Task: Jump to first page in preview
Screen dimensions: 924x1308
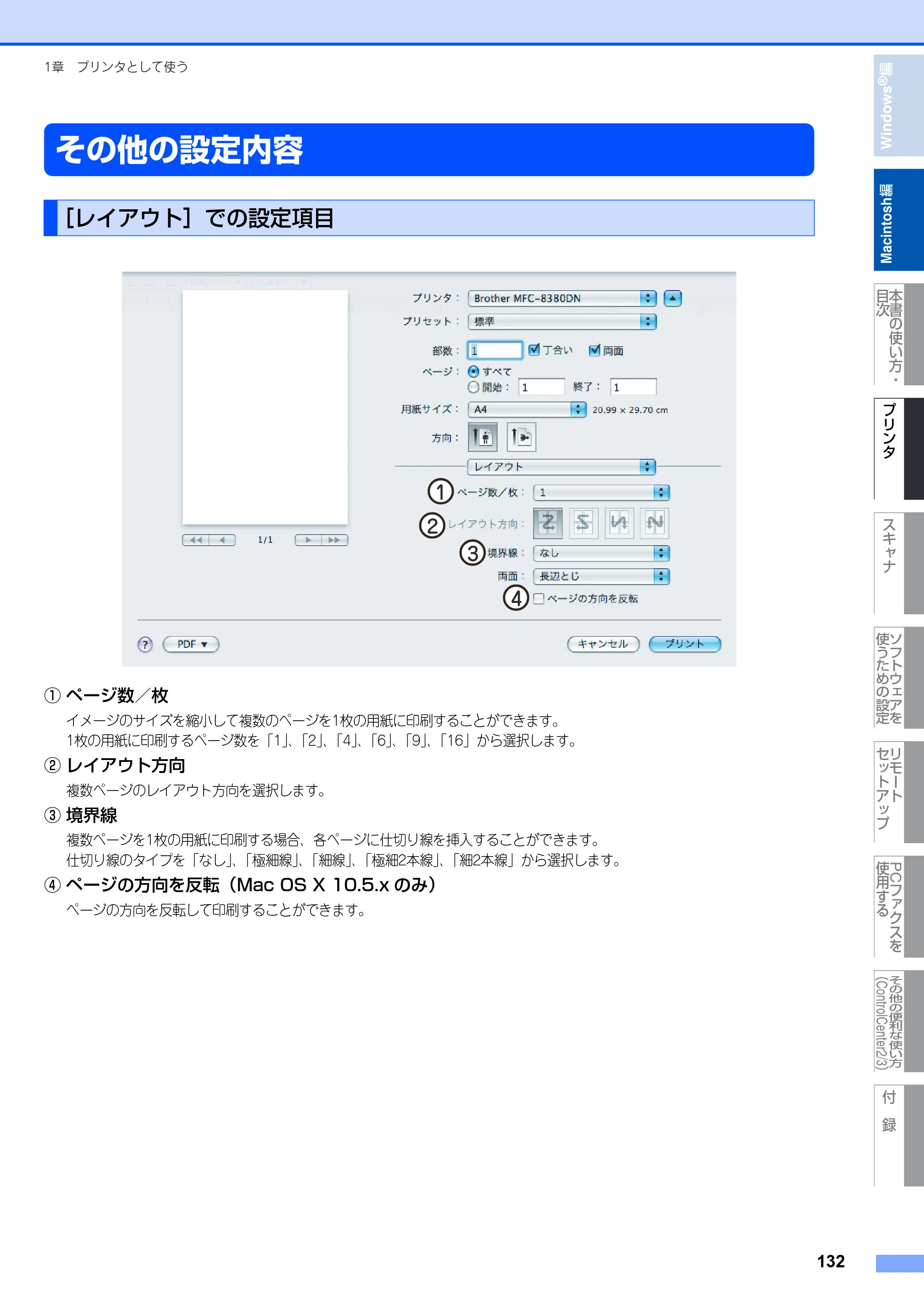Action: (195, 540)
